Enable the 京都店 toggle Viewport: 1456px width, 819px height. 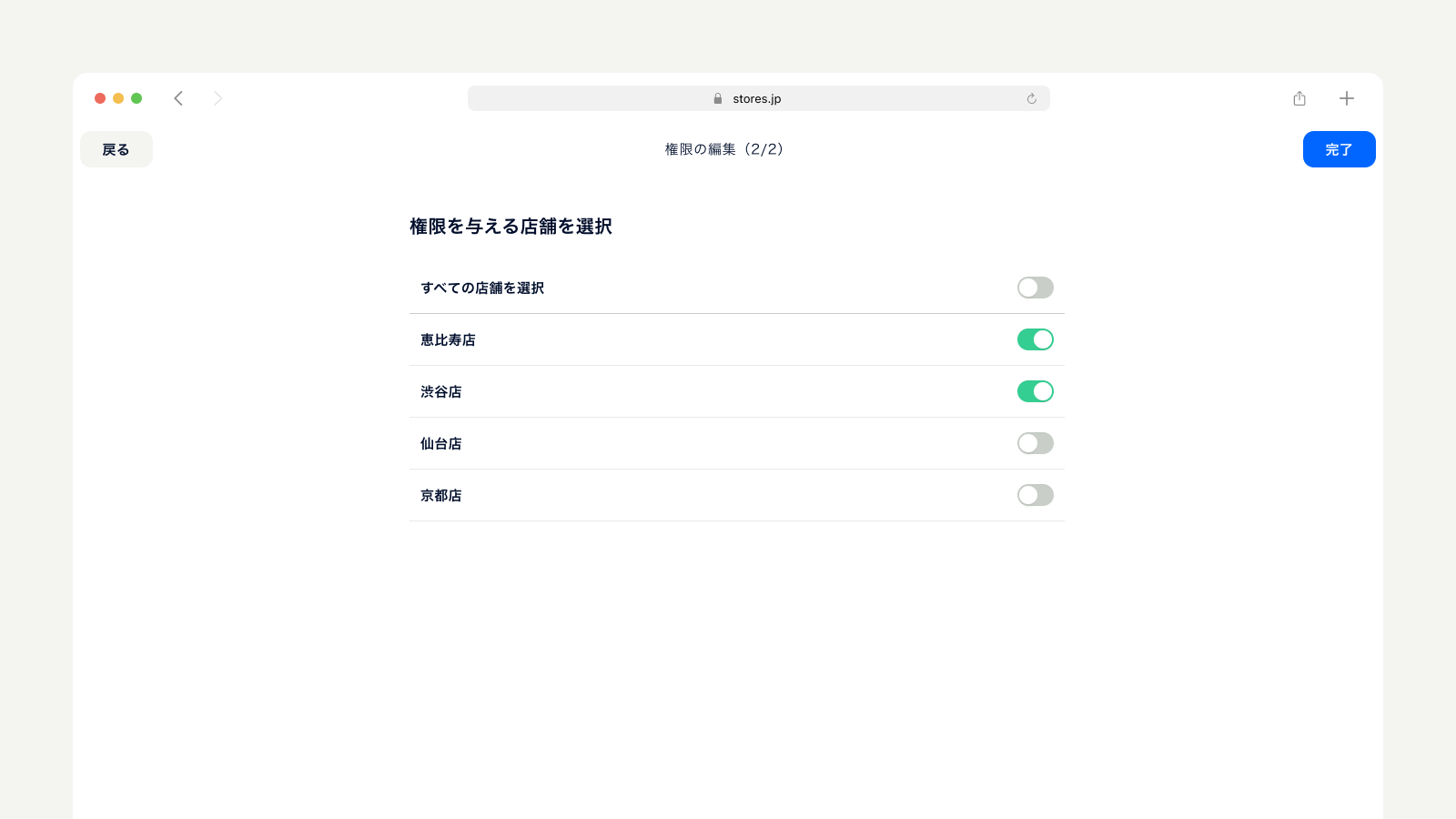pos(1036,495)
